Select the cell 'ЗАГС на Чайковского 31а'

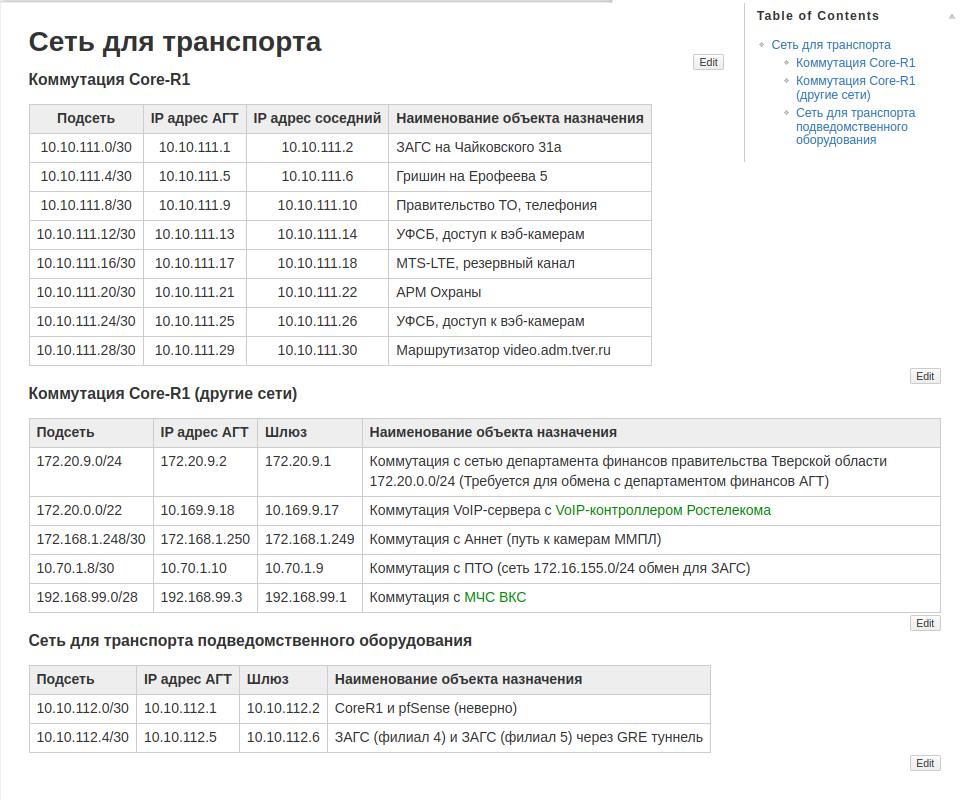(520, 148)
